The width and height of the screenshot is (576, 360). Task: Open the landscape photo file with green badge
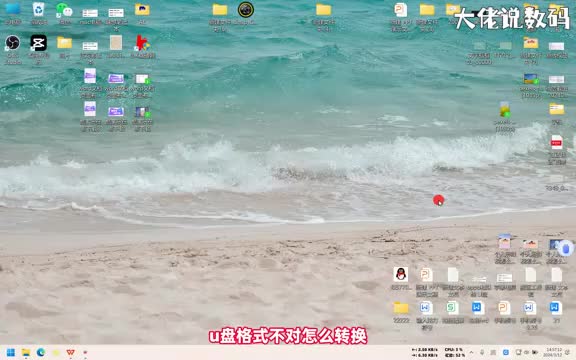pyautogui.click(x=531, y=79)
